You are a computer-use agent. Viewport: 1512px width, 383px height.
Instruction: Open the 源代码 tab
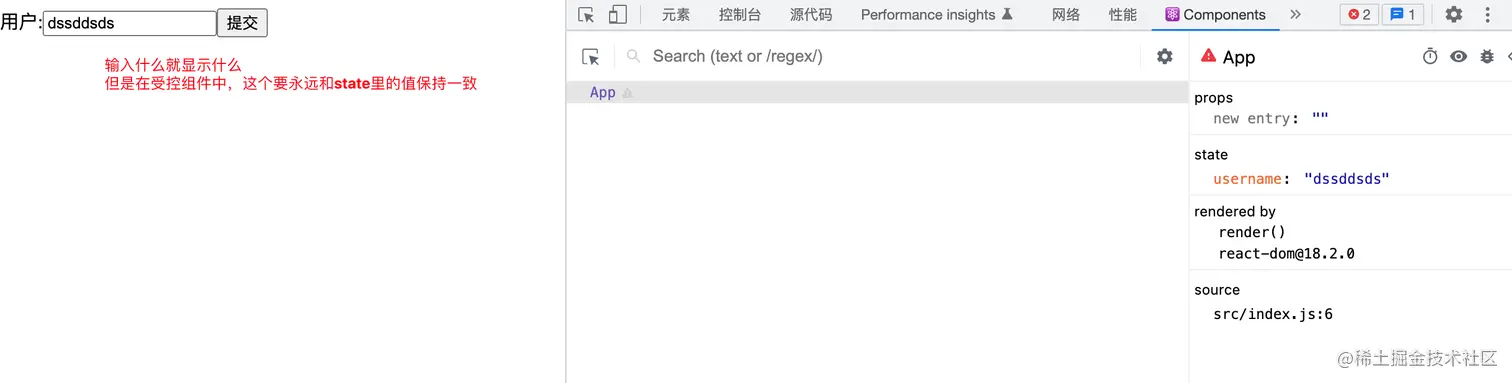[x=811, y=15]
